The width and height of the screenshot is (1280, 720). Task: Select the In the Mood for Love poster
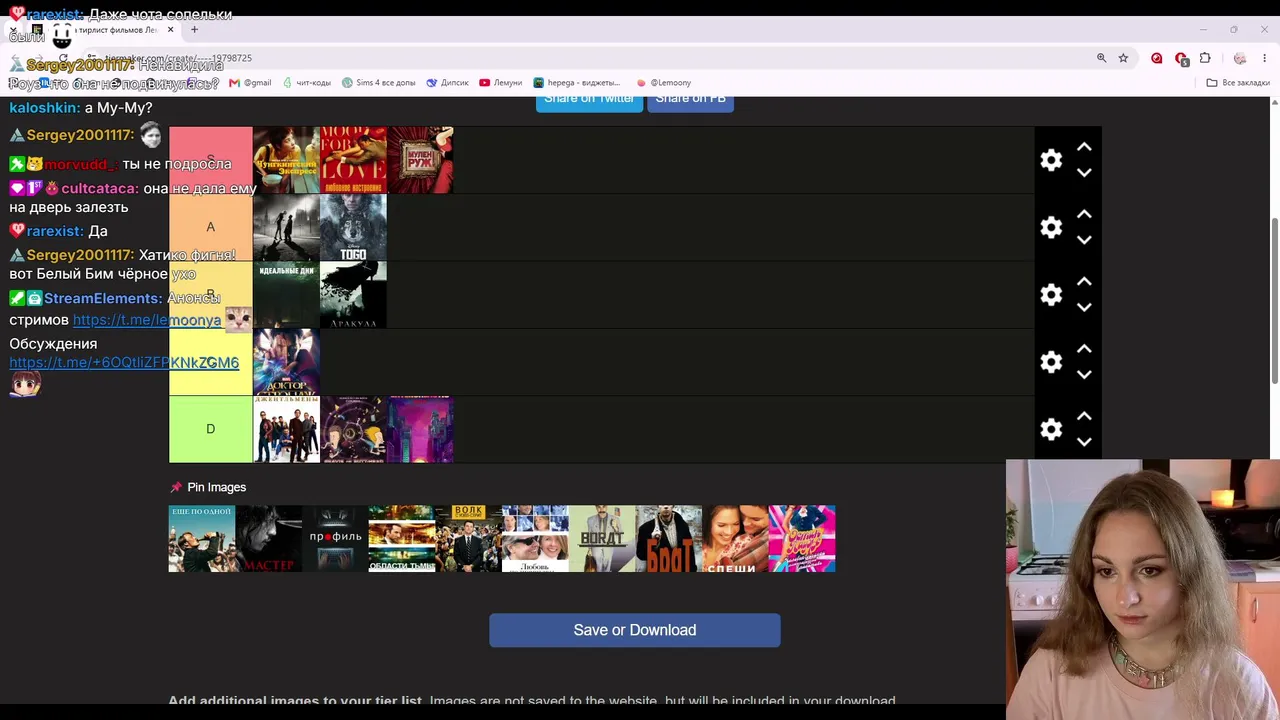(353, 160)
